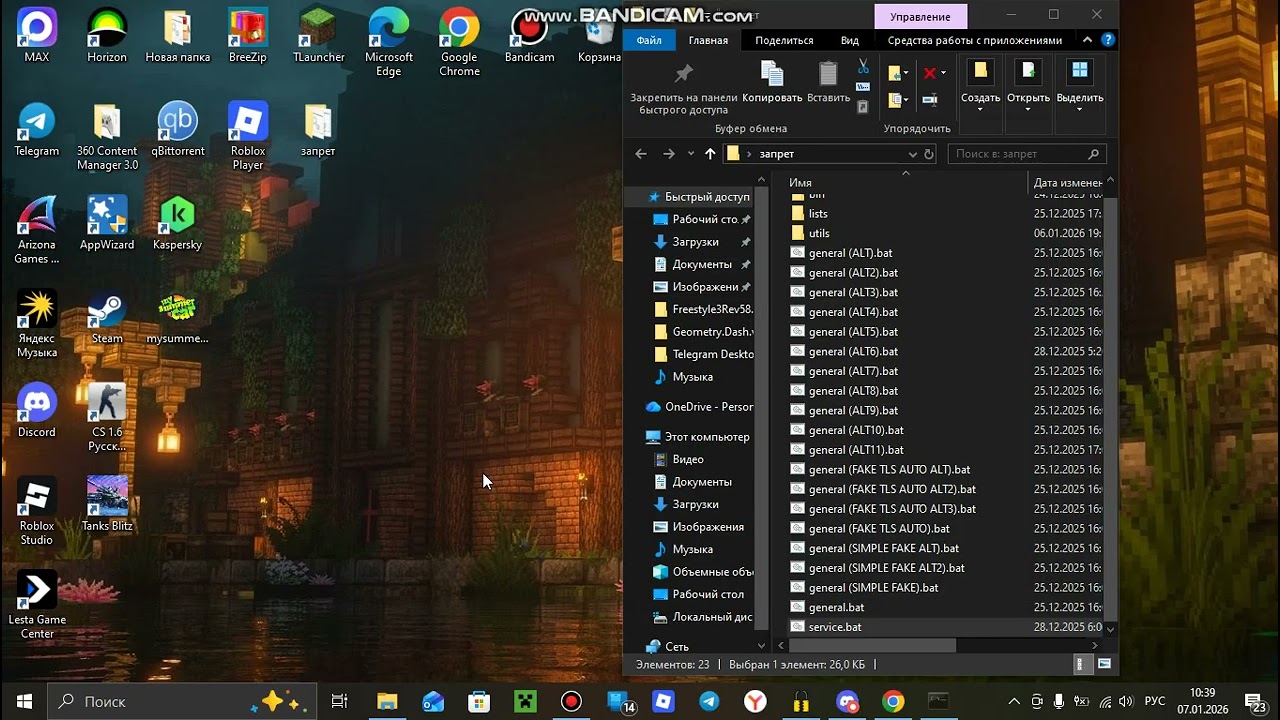
Task: Open TLauncher desktop shortcut
Action: [319, 36]
